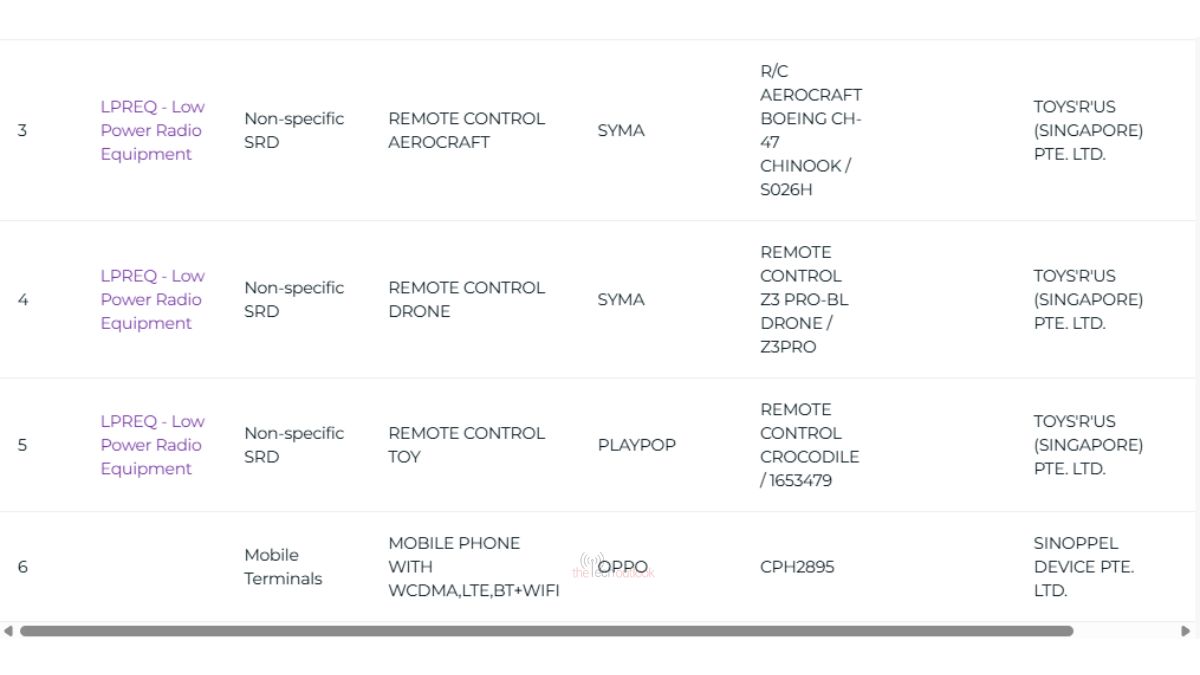Open LPREQ link in row 5

[152, 445]
